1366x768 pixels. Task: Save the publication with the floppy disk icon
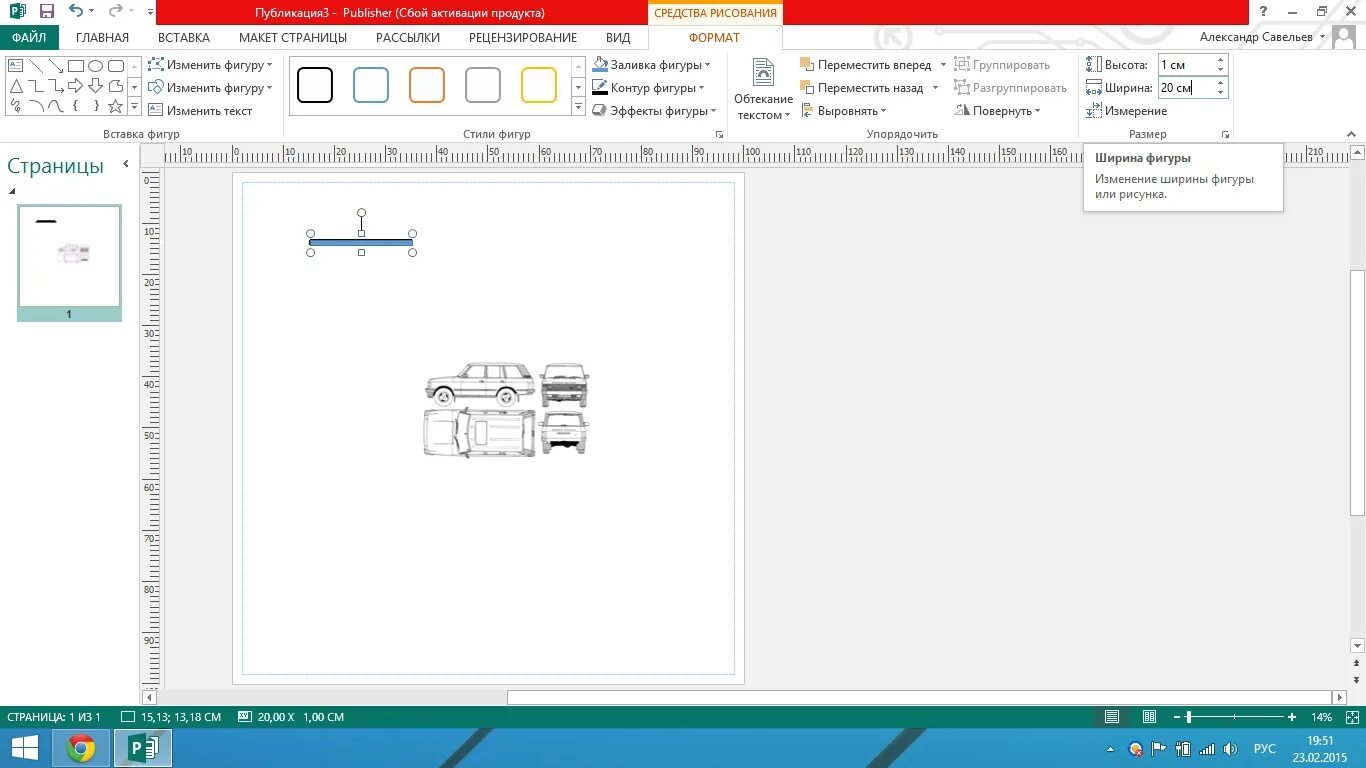(x=46, y=12)
